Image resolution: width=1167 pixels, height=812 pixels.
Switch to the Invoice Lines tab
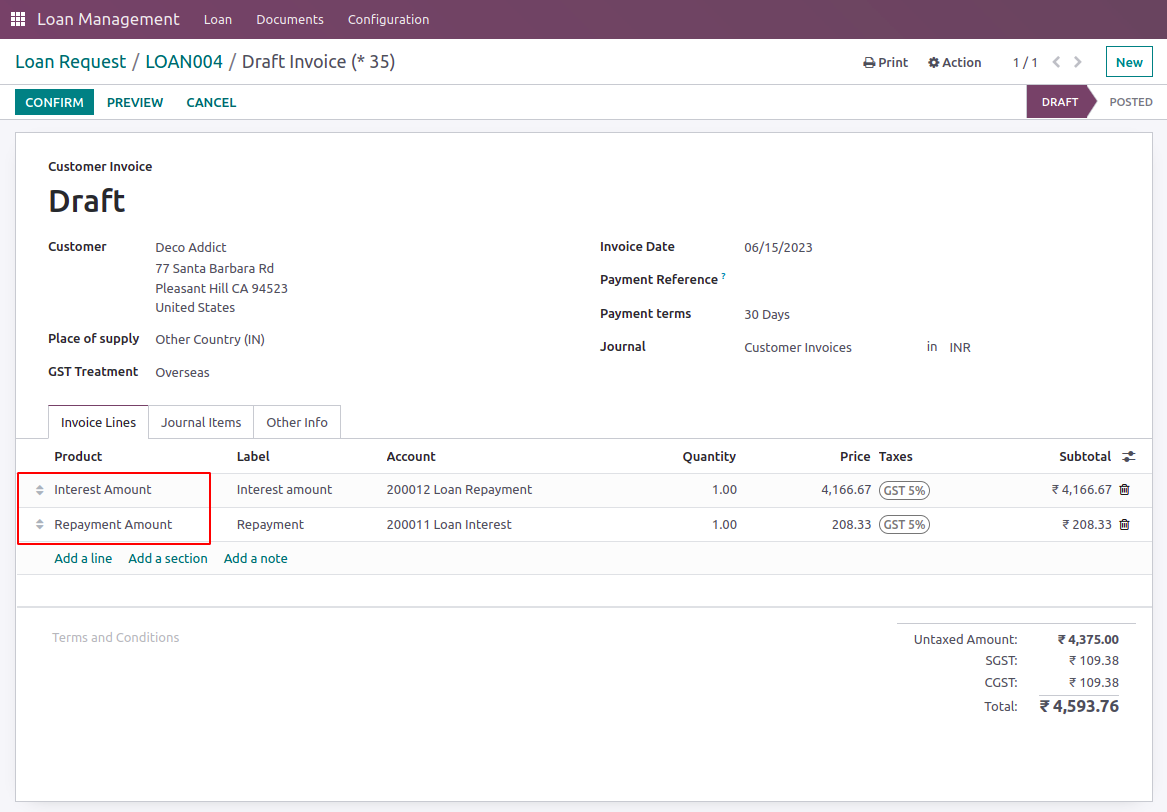pos(98,422)
